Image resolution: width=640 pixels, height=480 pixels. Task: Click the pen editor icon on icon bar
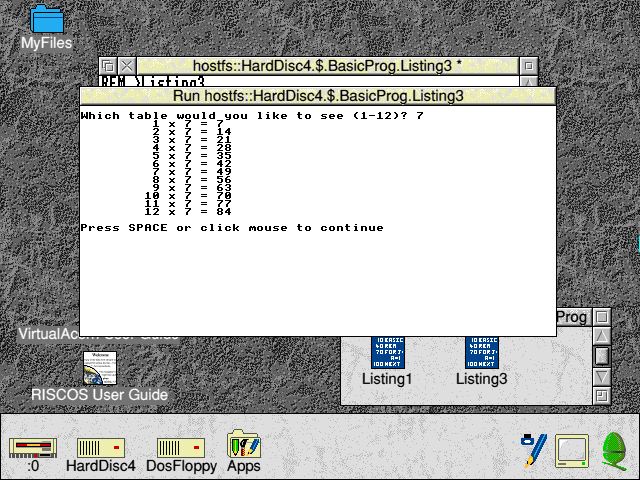[x=533, y=450]
